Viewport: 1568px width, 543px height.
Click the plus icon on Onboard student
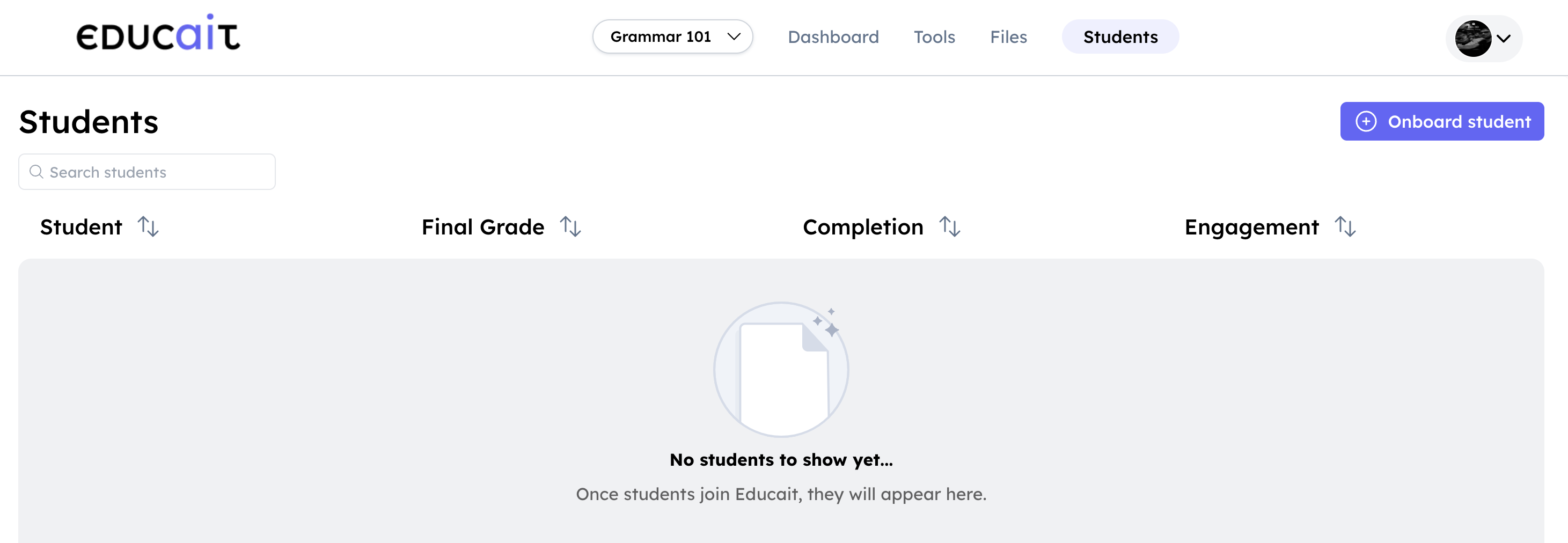tap(1368, 121)
